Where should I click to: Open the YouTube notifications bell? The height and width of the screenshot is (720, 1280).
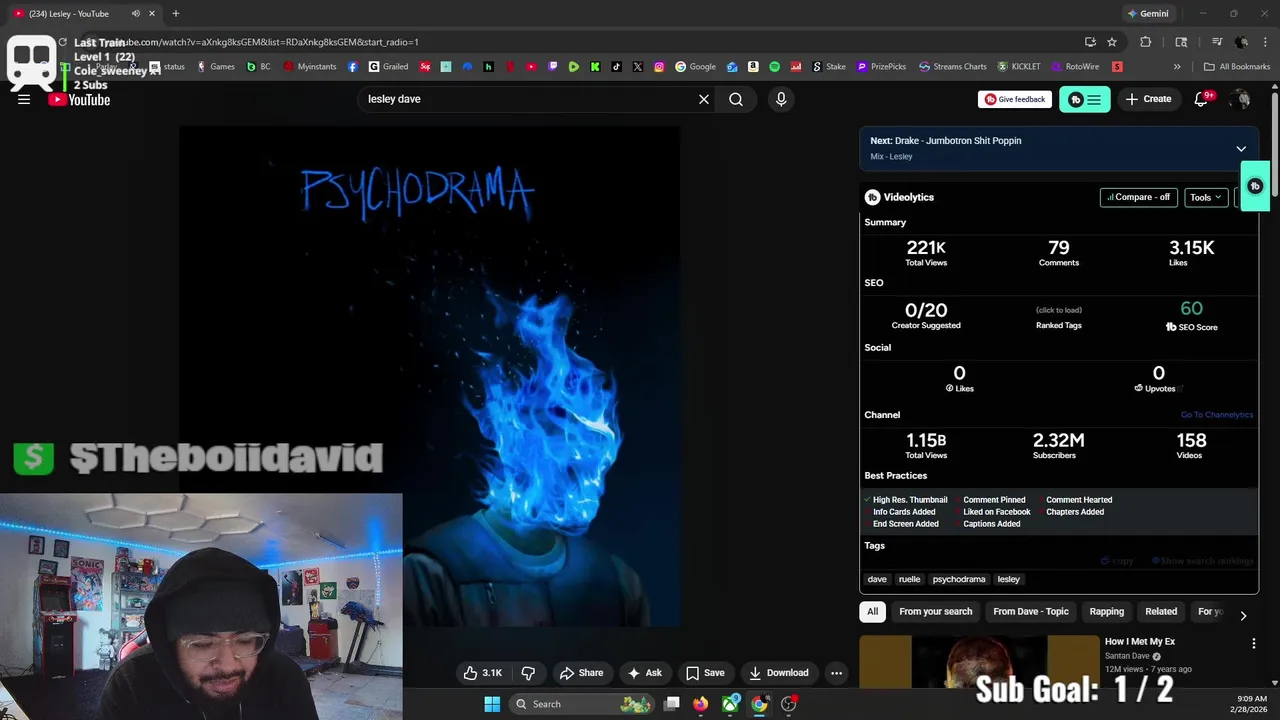[1202, 99]
